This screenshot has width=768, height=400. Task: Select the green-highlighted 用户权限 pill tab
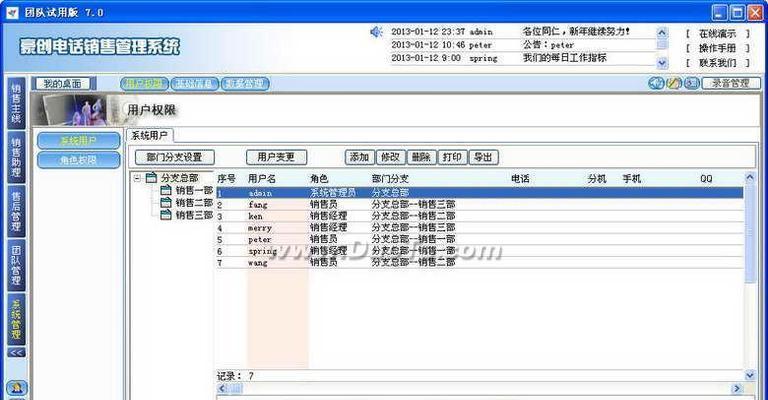pos(144,84)
